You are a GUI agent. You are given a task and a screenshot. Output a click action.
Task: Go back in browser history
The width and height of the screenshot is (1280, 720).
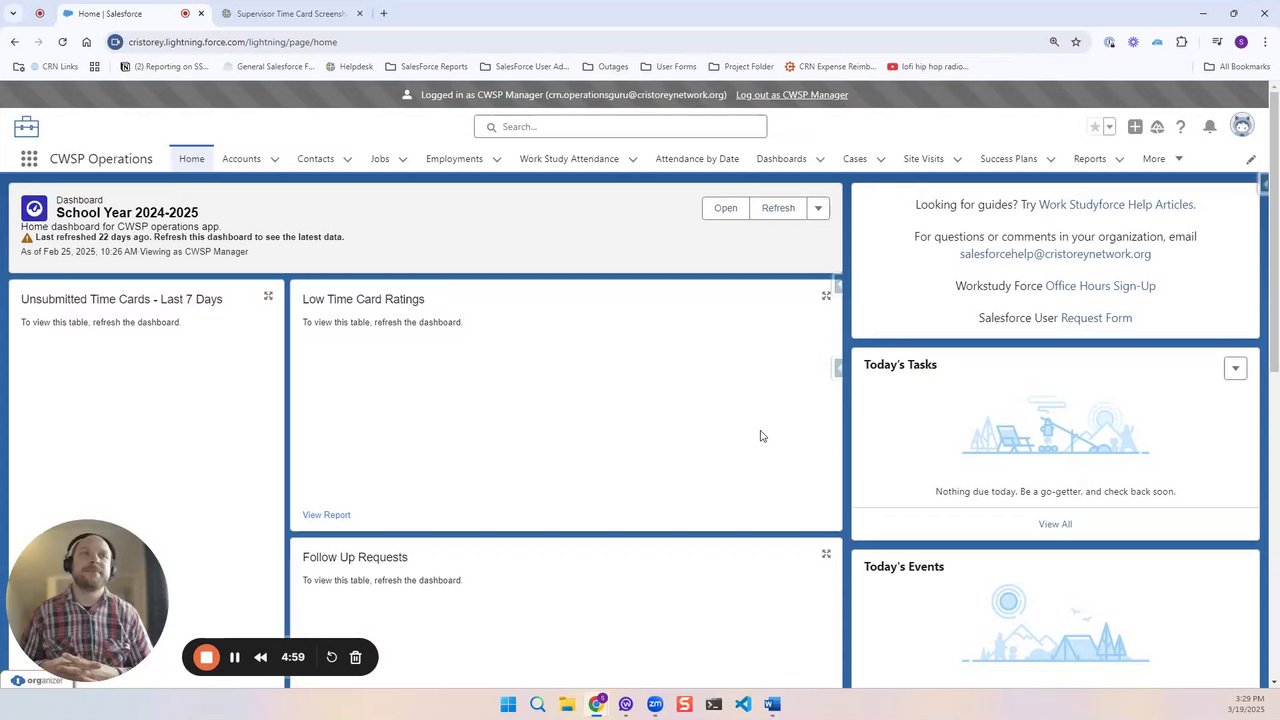click(x=14, y=42)
